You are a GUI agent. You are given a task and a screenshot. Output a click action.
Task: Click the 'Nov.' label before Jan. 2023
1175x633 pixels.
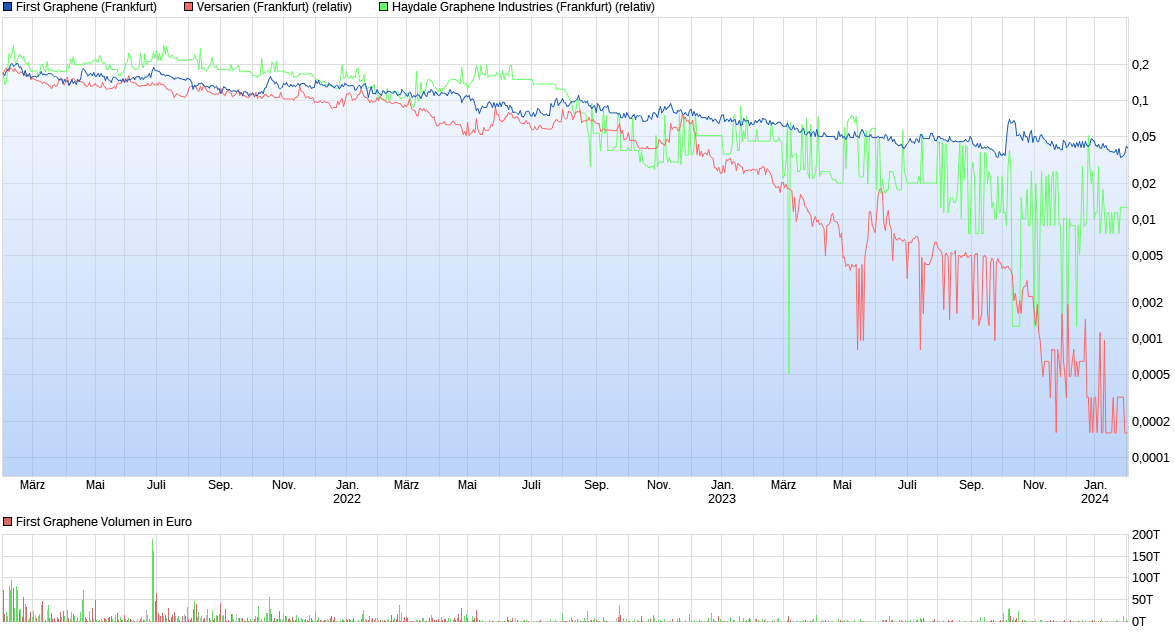659,485
